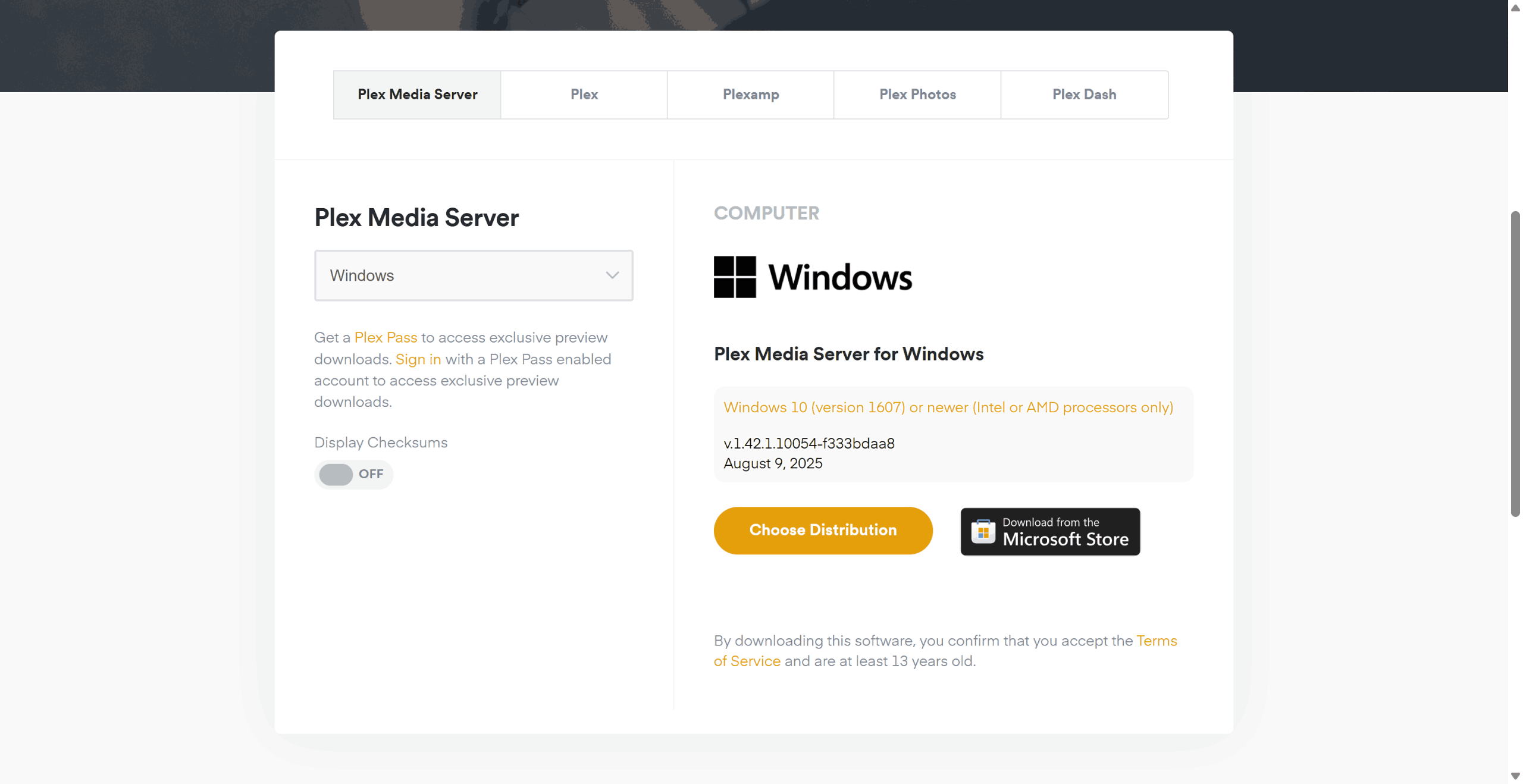Click the OFF label on checksum toggle

click(371, 474)
